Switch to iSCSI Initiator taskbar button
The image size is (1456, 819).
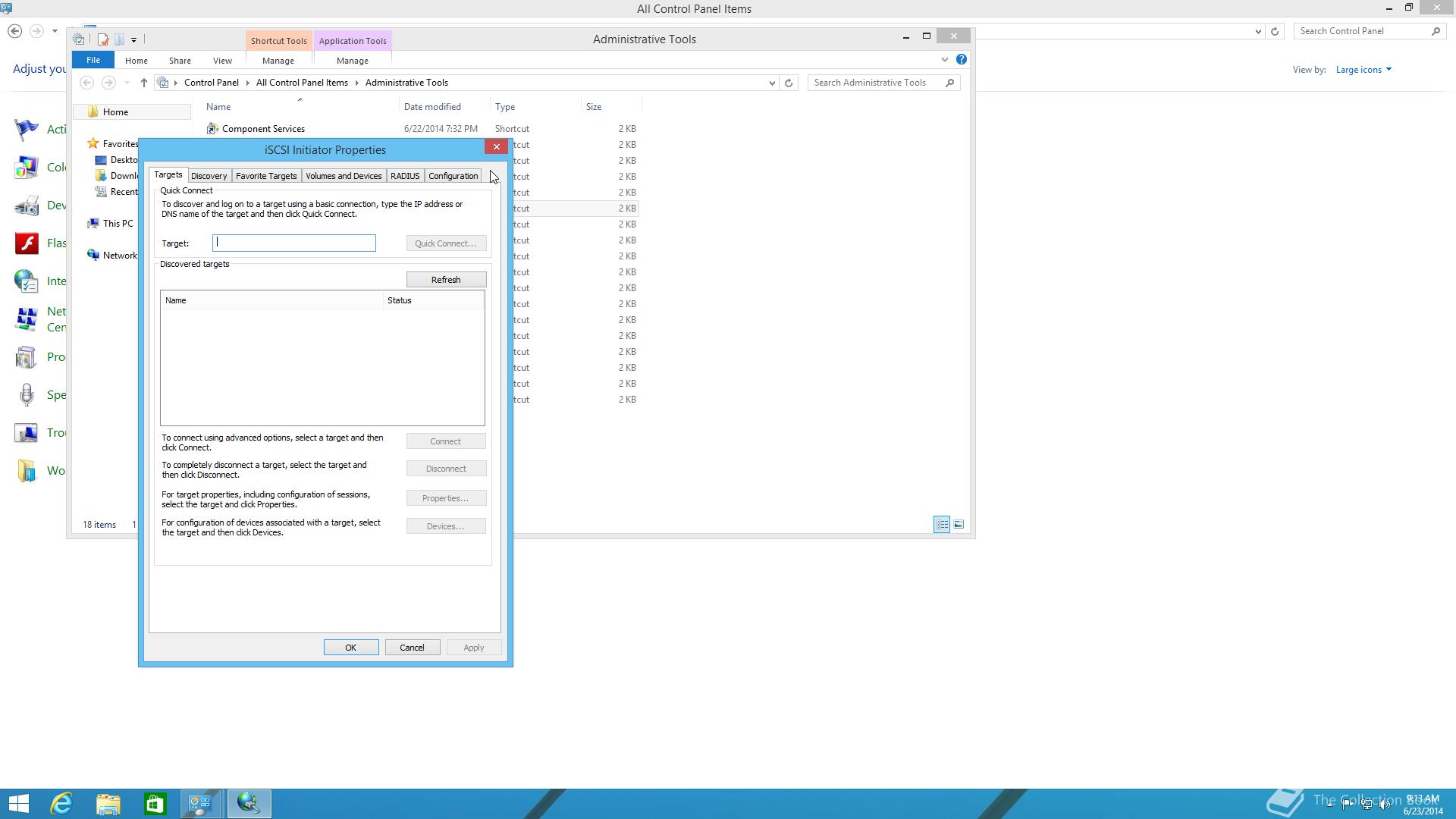pos(249,804)
